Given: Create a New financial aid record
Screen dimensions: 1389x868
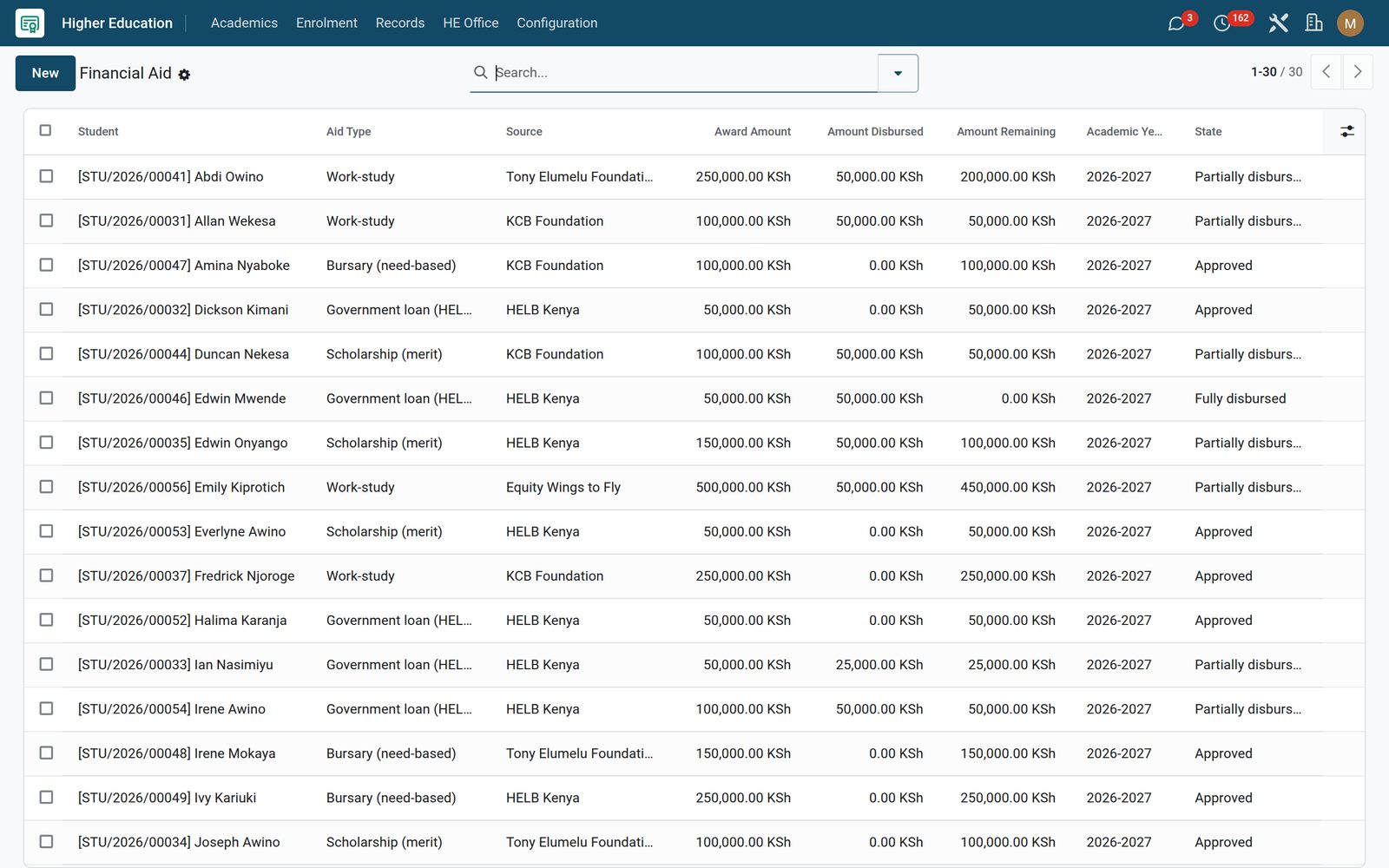Looking at the screenshot, I should pos(45,73).
